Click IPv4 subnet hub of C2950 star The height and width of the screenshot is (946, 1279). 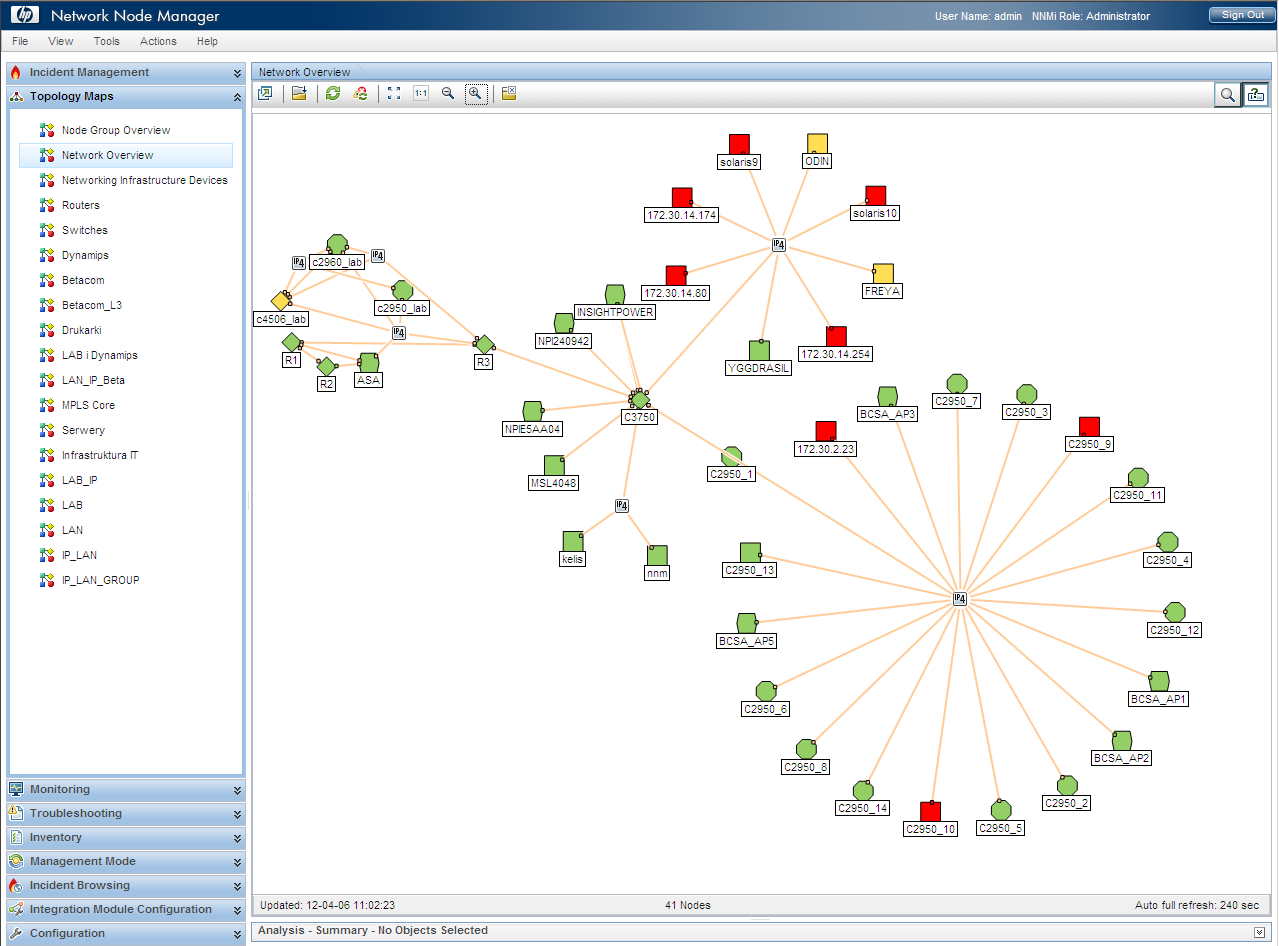pyautogui.click(x=960, y=599)
